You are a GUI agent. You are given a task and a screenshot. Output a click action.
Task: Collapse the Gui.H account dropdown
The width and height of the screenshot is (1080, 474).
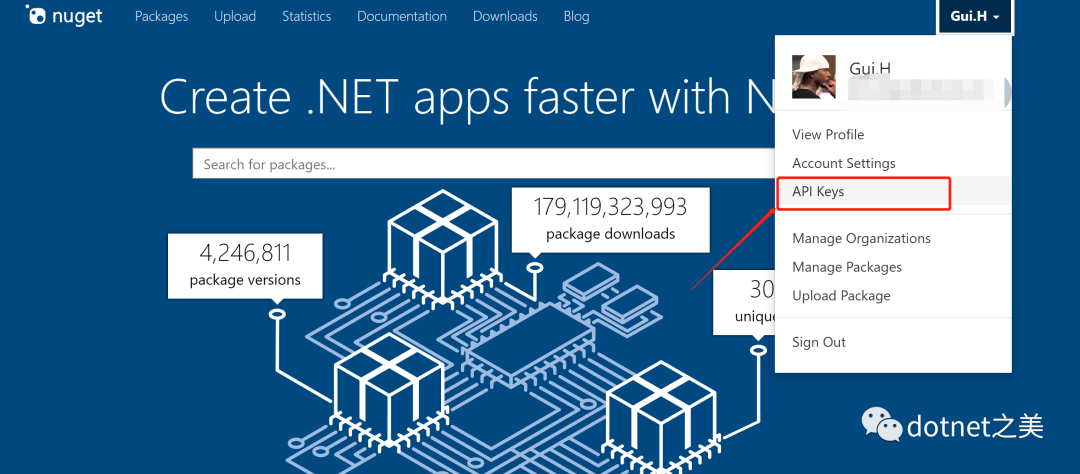point(975,17)
